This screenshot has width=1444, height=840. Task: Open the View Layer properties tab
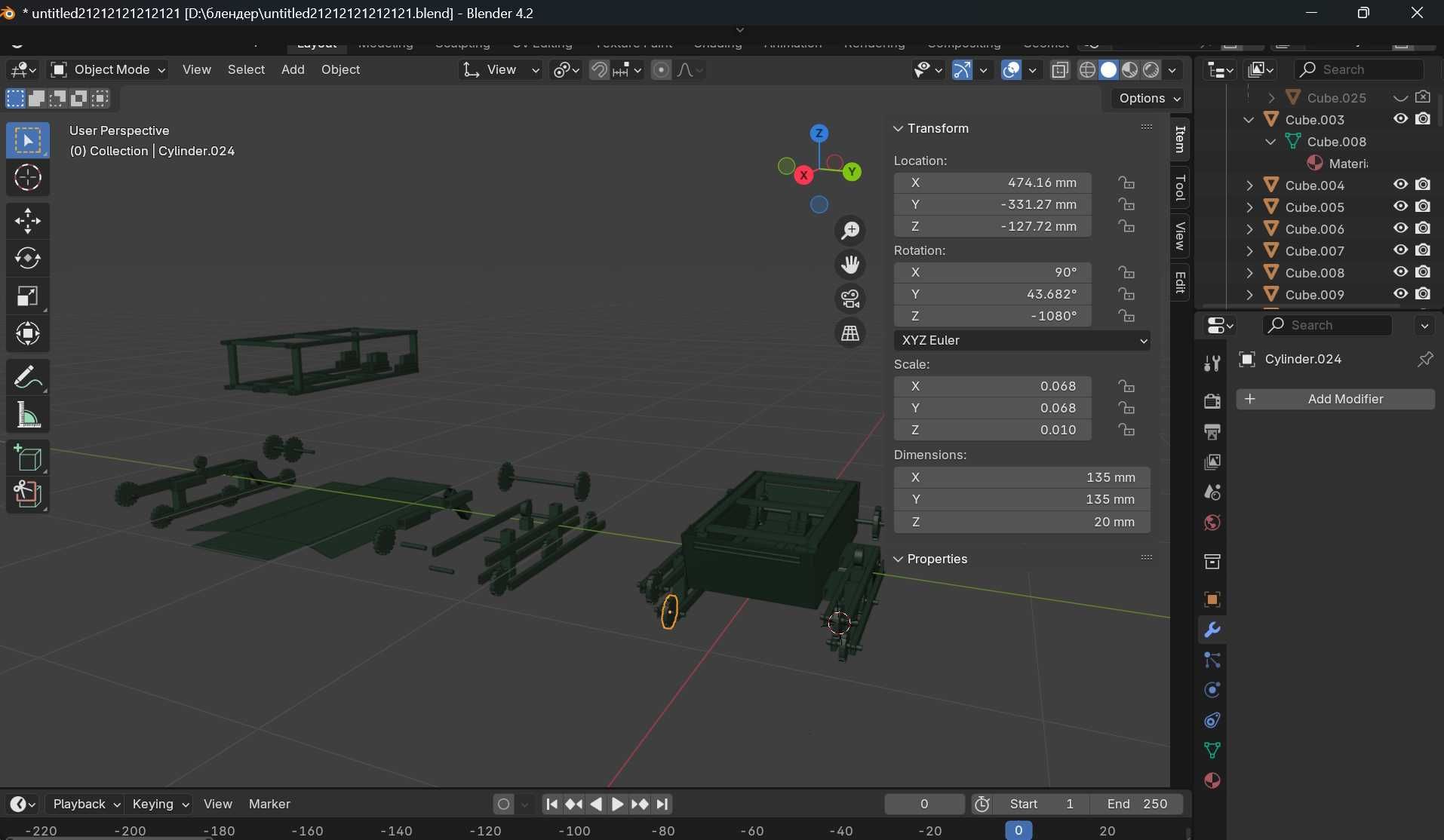tap(1212, 462)
